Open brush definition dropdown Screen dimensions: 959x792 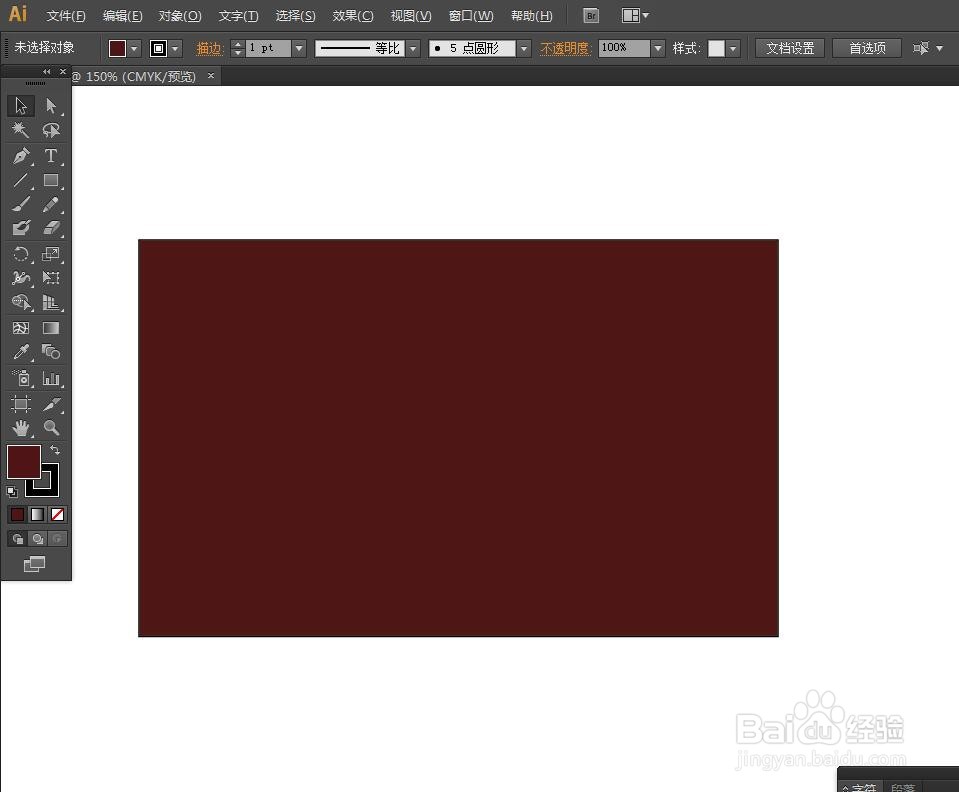[524, 48]
